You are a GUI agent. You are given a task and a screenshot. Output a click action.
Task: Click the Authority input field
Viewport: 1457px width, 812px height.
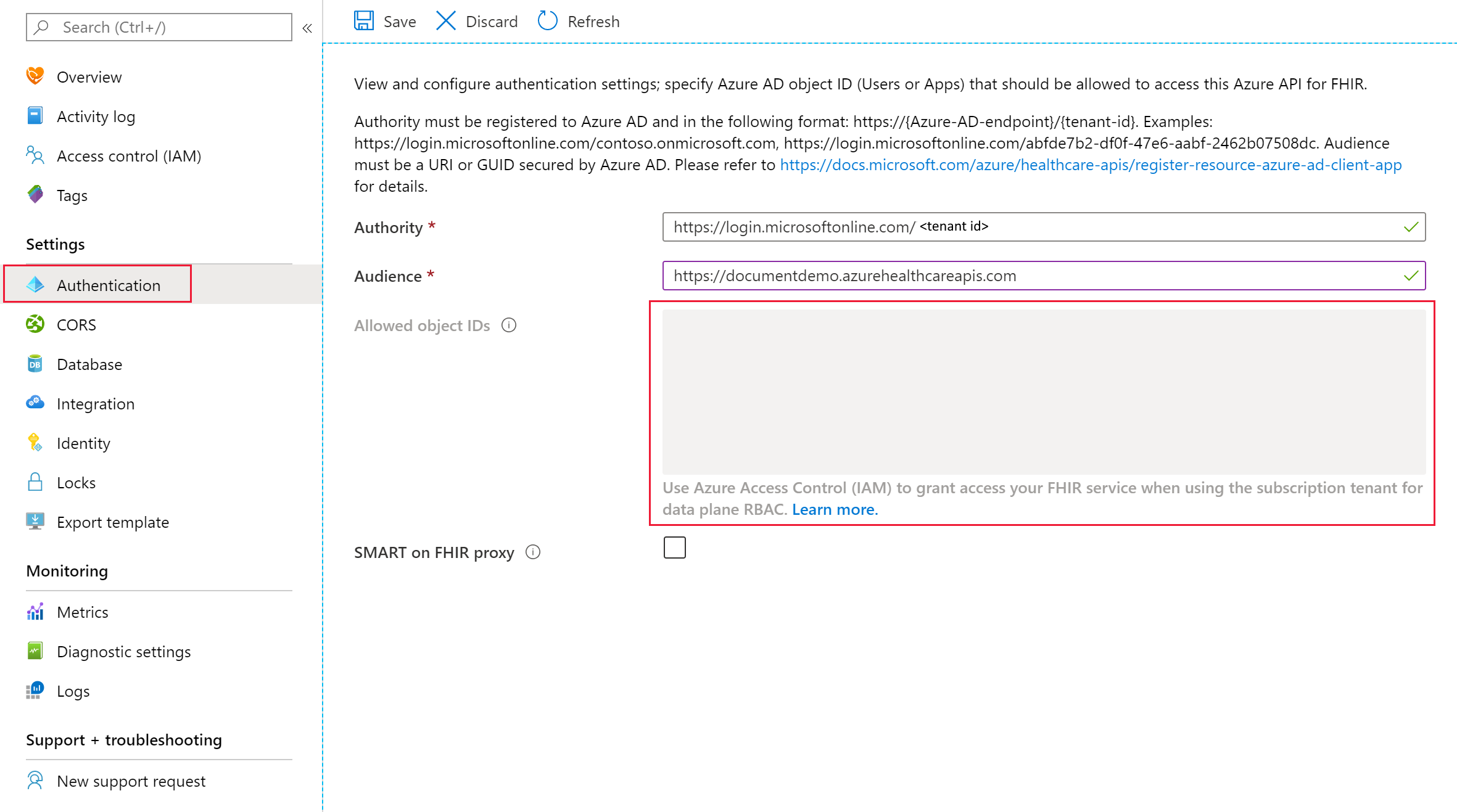[1043, 226]
